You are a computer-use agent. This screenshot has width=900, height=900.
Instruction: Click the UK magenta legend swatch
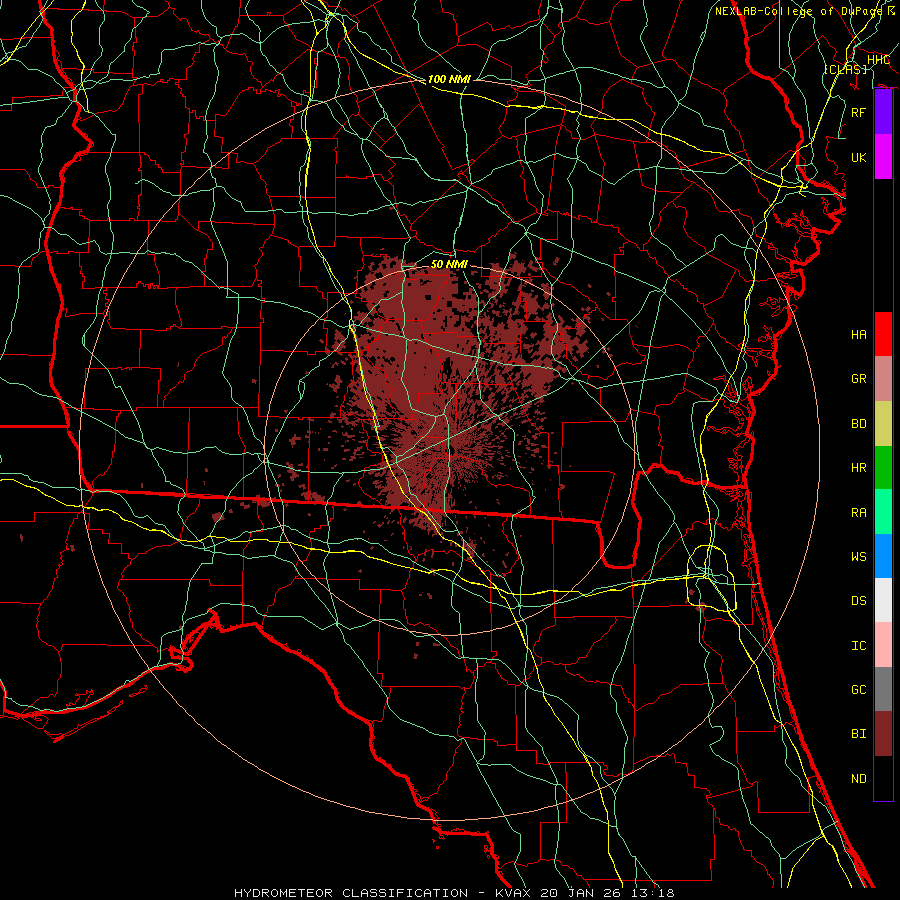pyautogui.click(x=883, y=157)
